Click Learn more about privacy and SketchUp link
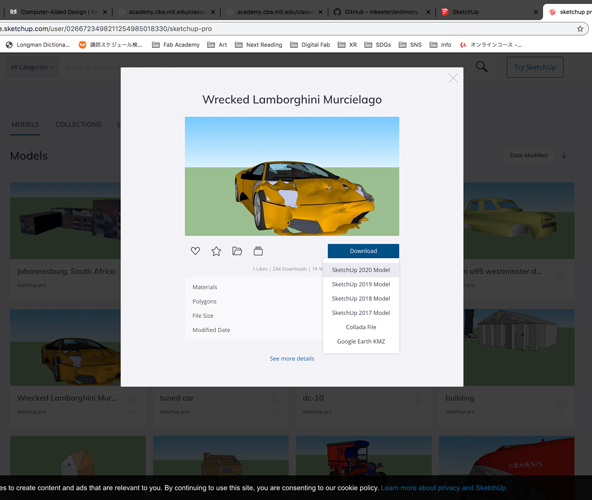Image resolution: width=592 pixels, height=500 pixels. pyautogui.click(x=444, y=488)
